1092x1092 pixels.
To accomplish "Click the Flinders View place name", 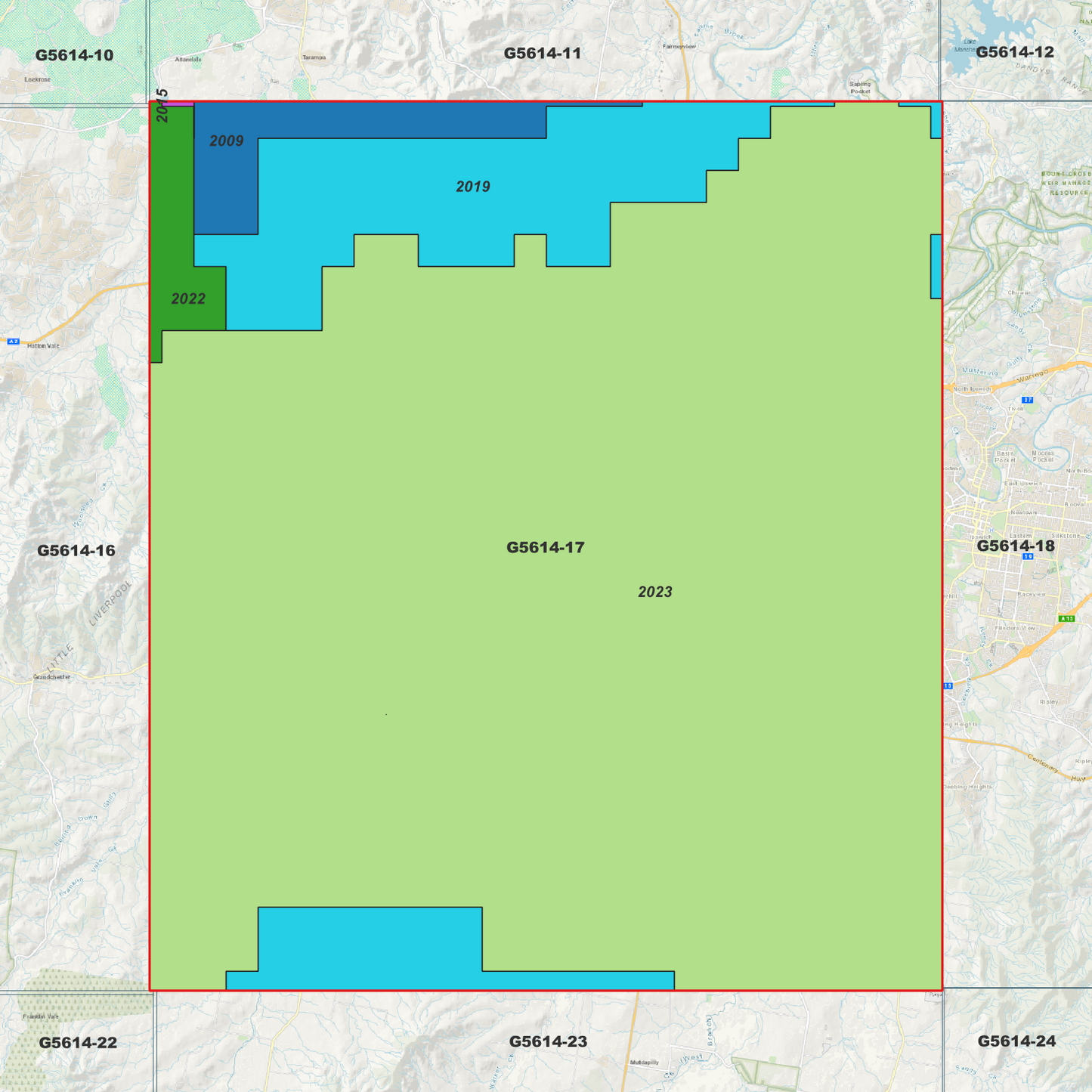I will point(1016,628).
